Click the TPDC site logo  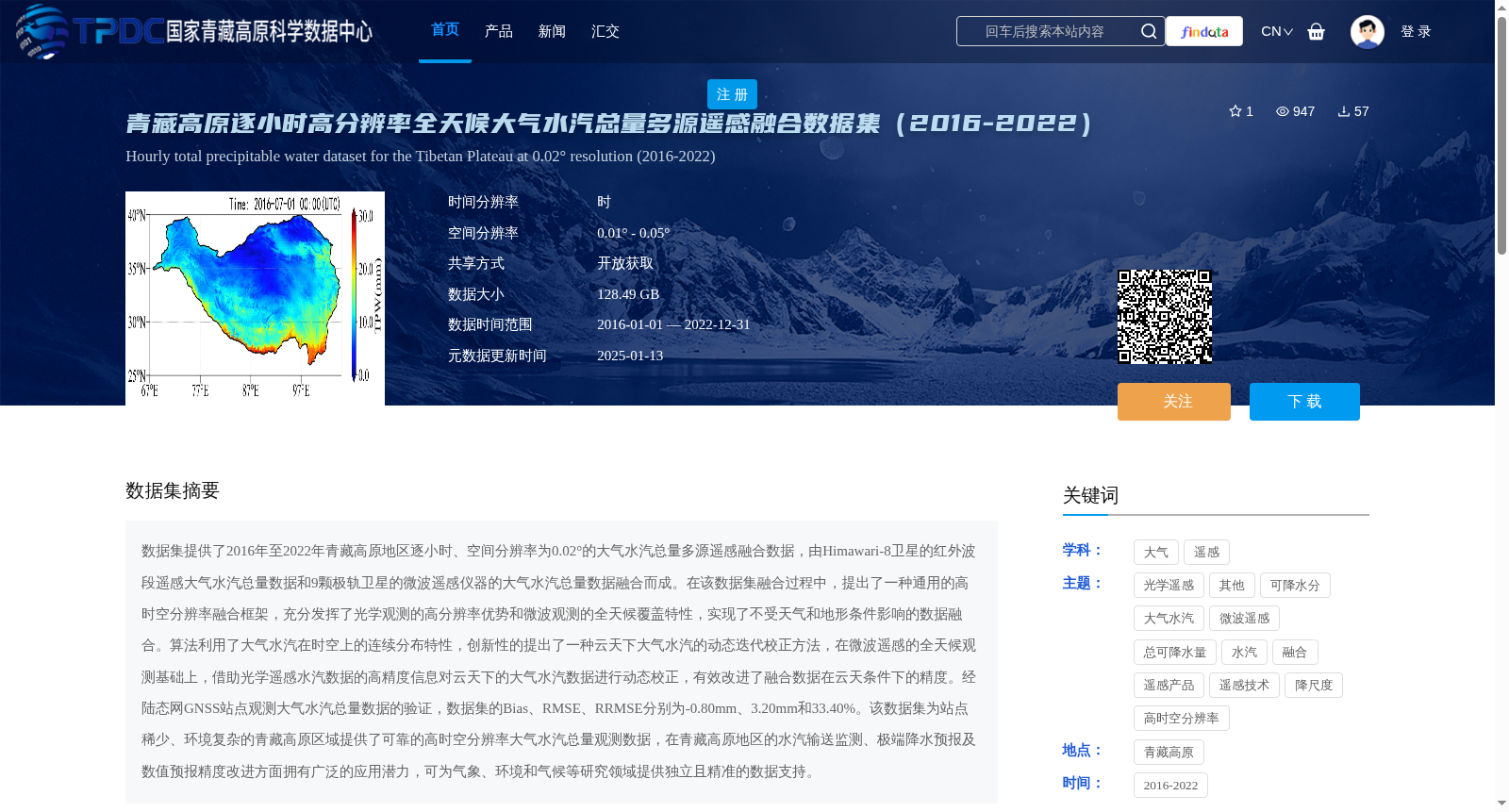(x=194, y=31)
